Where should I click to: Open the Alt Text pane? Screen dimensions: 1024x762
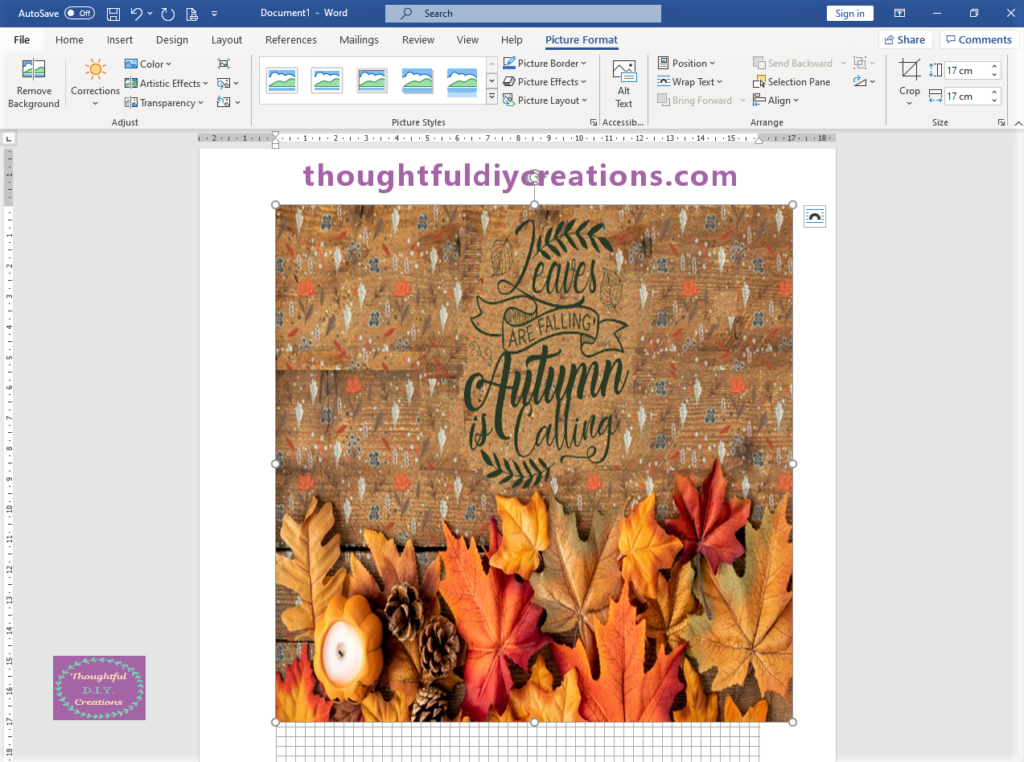[624, 84]
